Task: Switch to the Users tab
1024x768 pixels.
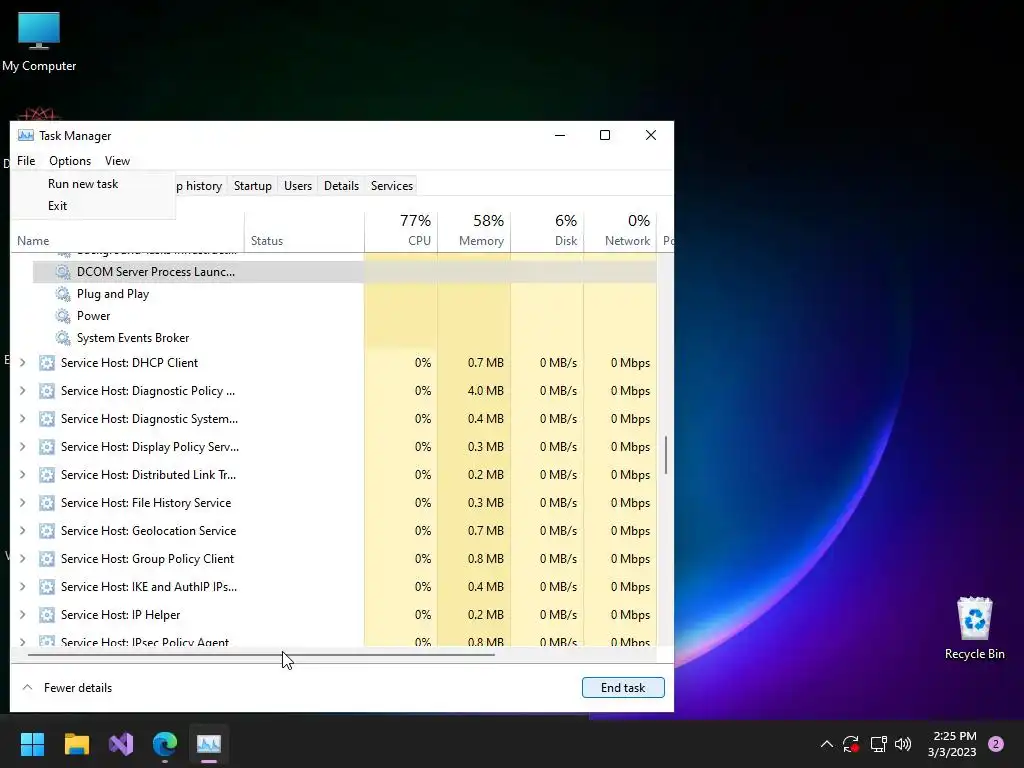Action: [x=298, y=185]
